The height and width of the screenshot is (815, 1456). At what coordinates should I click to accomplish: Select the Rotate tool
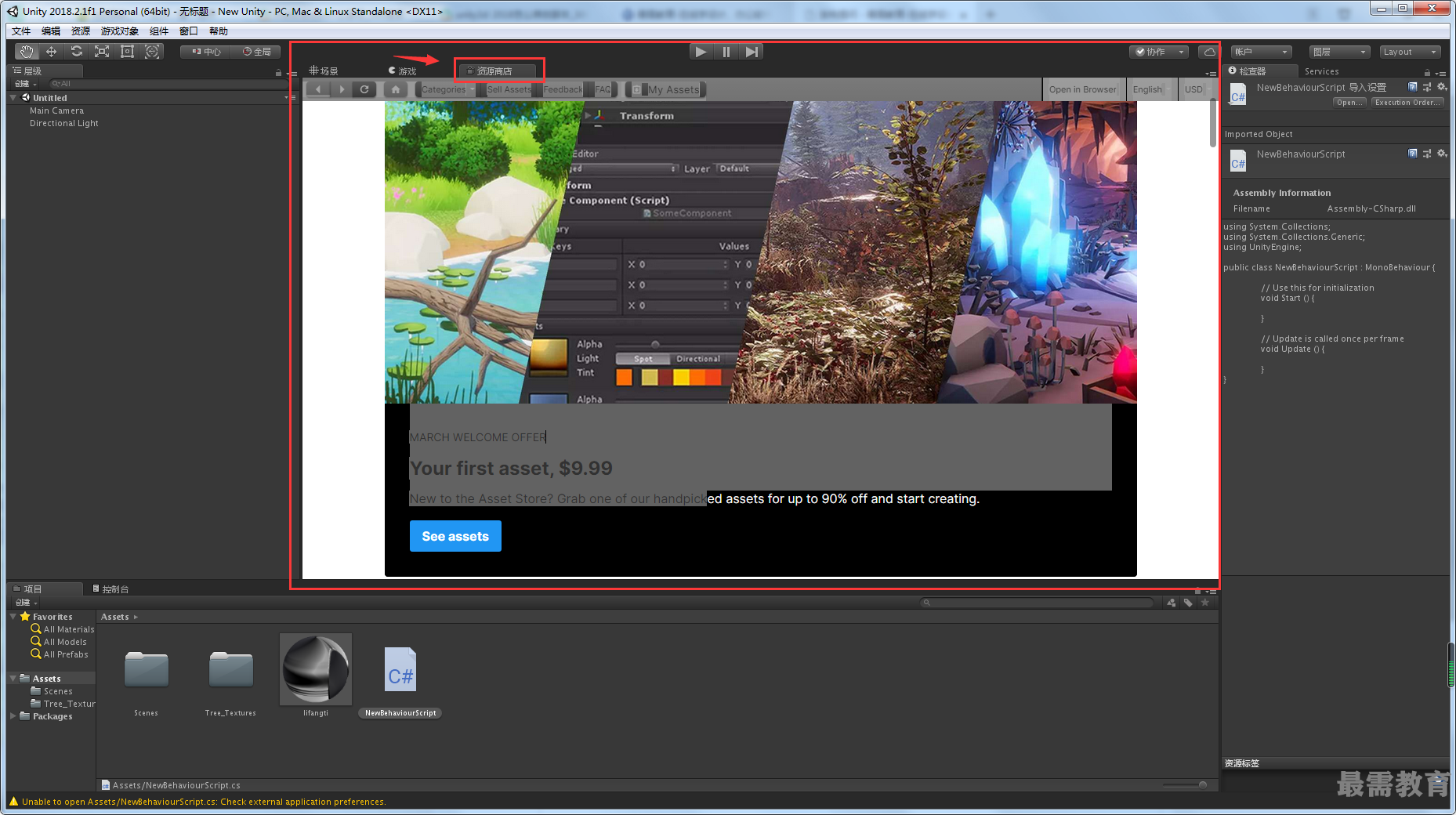[77, 52]
